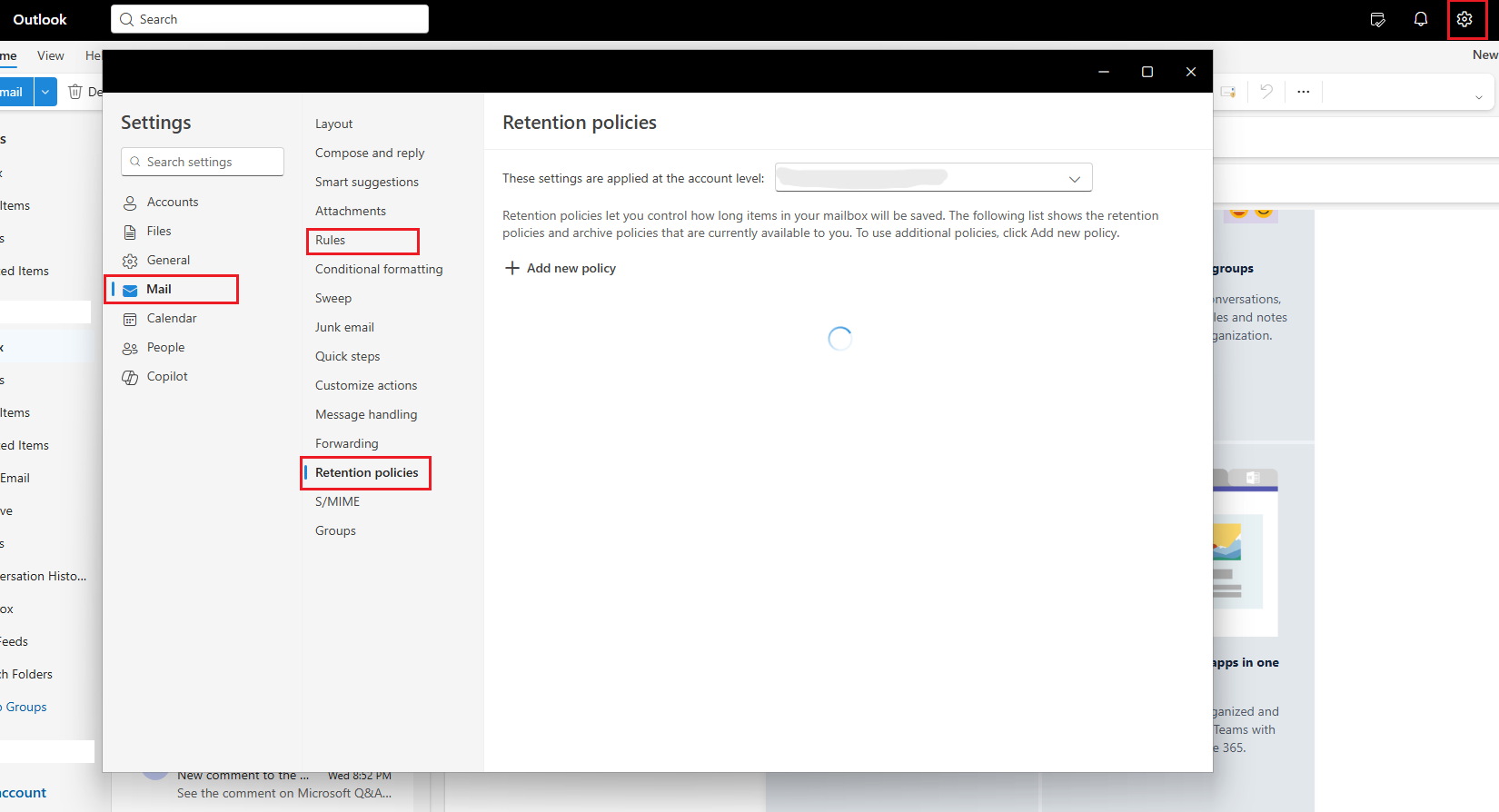This screenshot has width=1499, height=812.
Task: Click the Outlook brand label
Action: pos(40,19)
